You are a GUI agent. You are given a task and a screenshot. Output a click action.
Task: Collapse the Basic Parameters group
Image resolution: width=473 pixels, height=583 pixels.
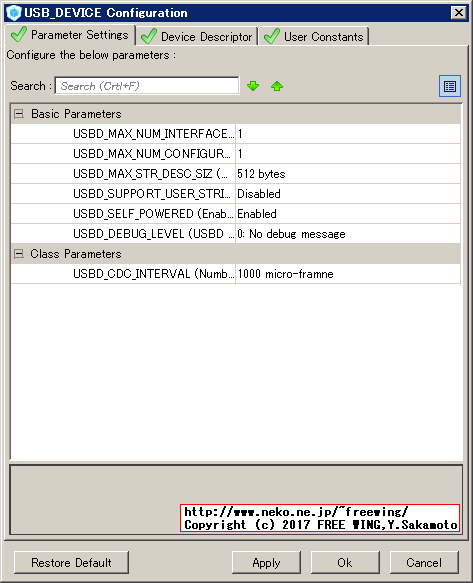[19, 114]
